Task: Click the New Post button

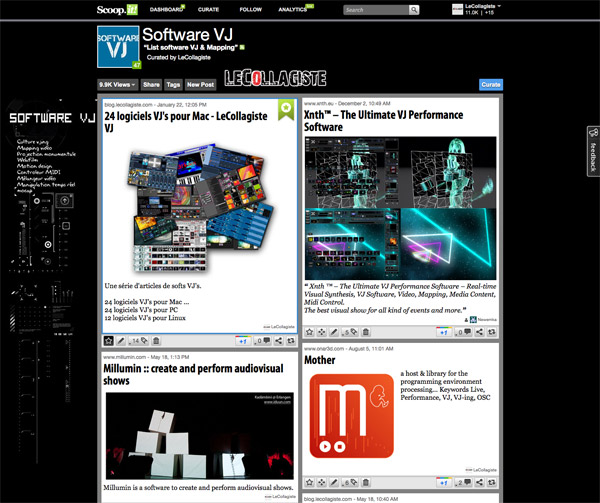Action: 201,85
